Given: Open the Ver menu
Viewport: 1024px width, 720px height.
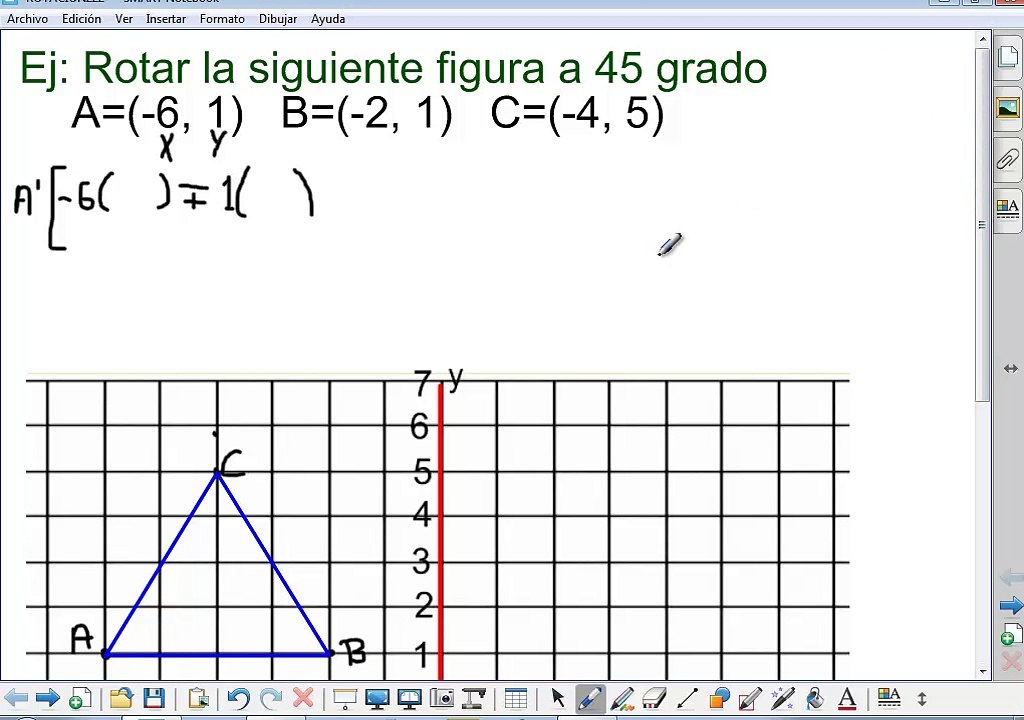Looking at the screenshot, I should pos(124,19).
